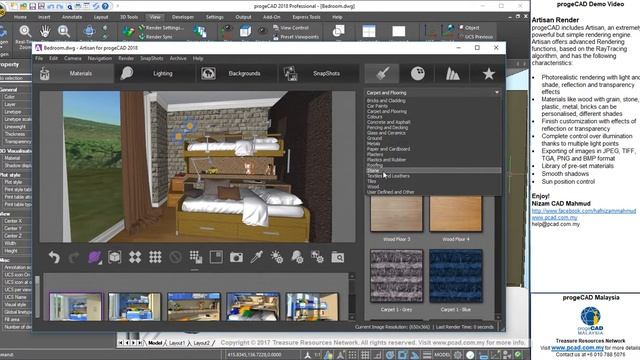
Task: Select the Carpet 1 - Blue swatch
Action: (456, 276)
